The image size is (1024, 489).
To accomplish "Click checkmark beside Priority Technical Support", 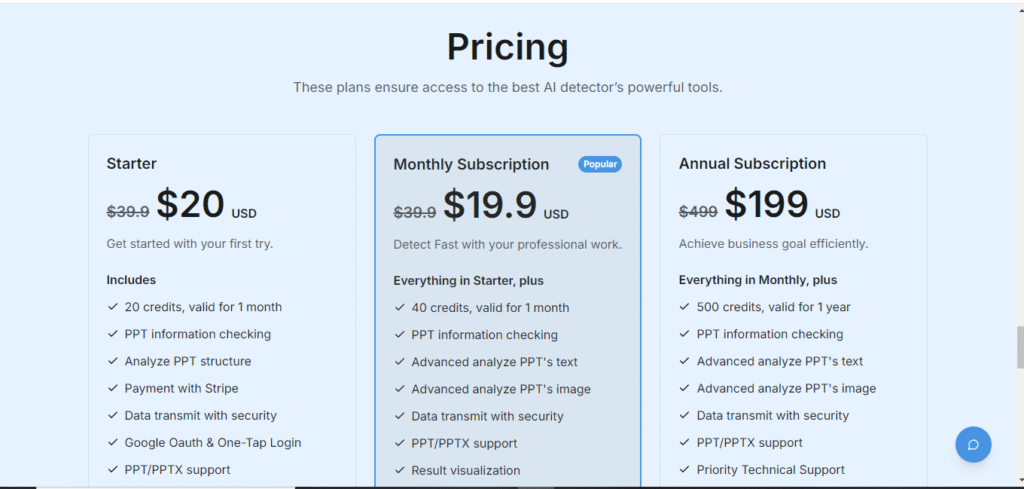I will tap(684, 469).
